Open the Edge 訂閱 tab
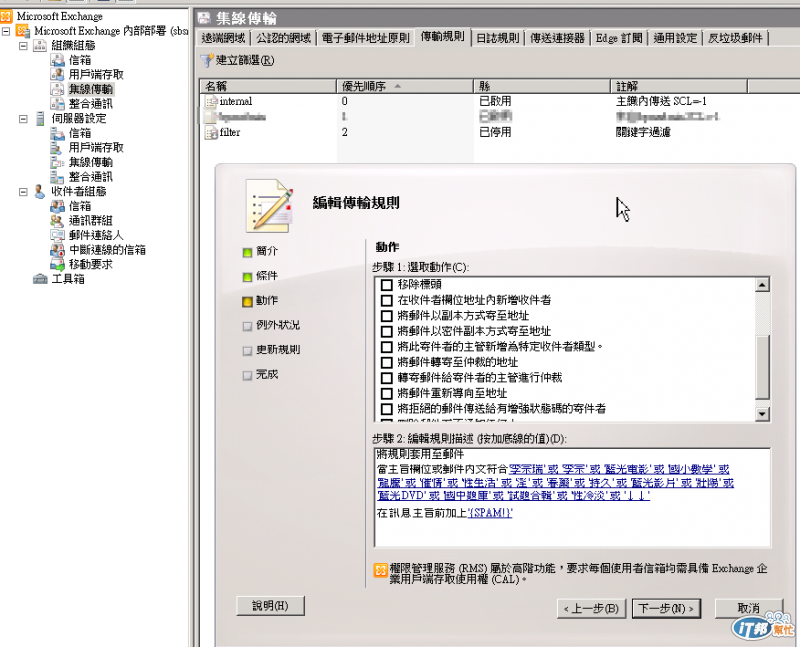Viewport: 800px width, 647px height. coord(619,38)
